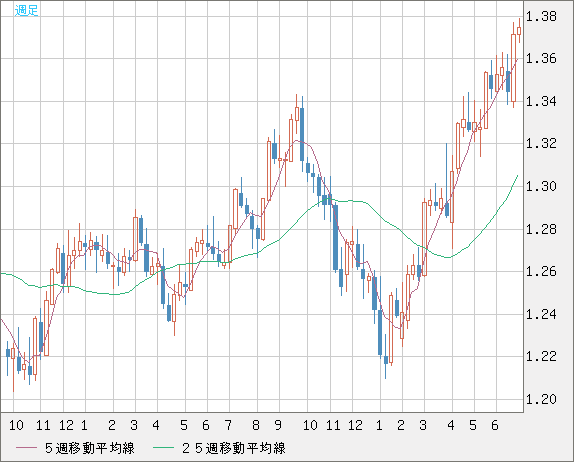Click the 1.36 price axis label

[541, 59]
